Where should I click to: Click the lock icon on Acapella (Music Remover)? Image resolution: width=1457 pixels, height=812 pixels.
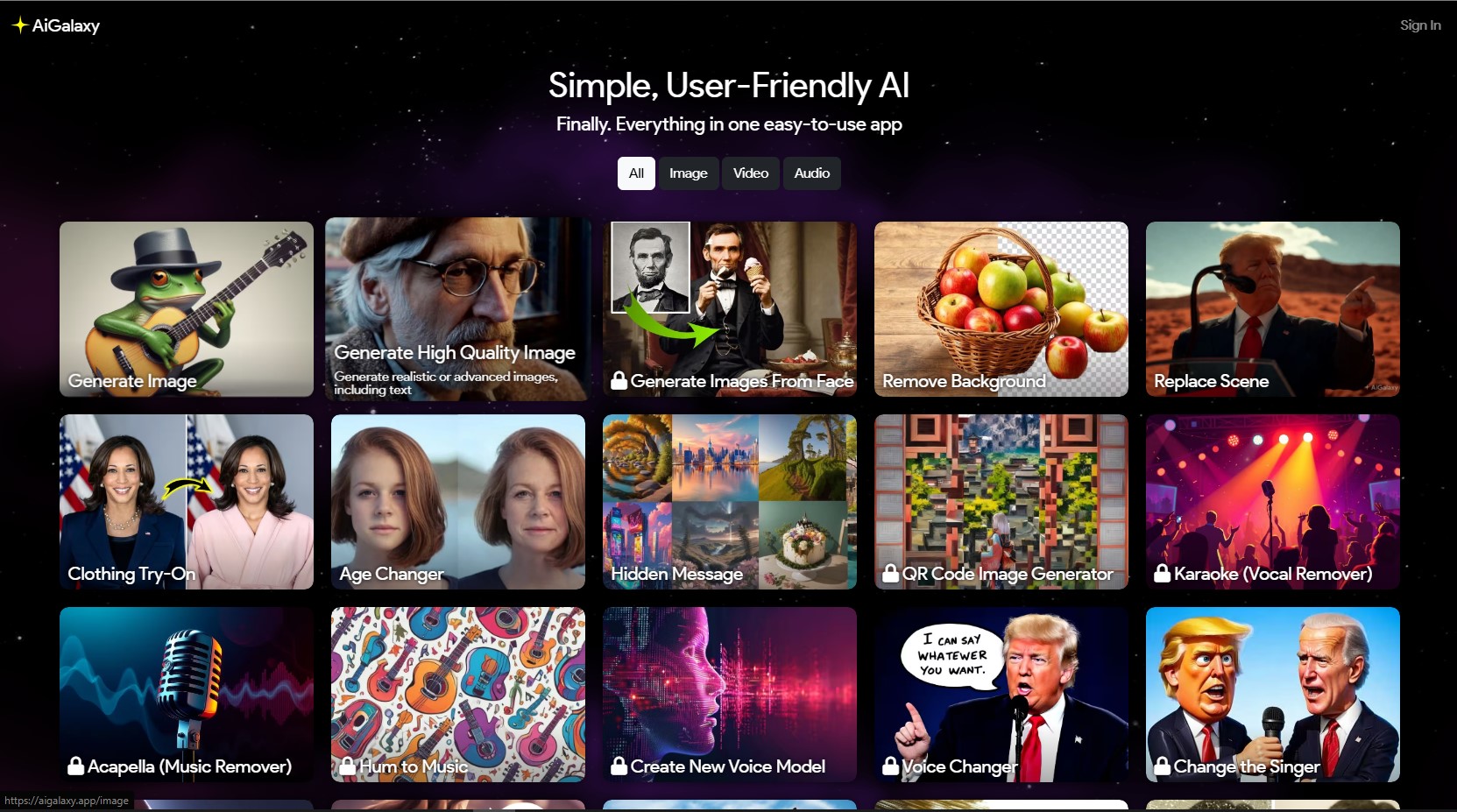coord(75,766)
